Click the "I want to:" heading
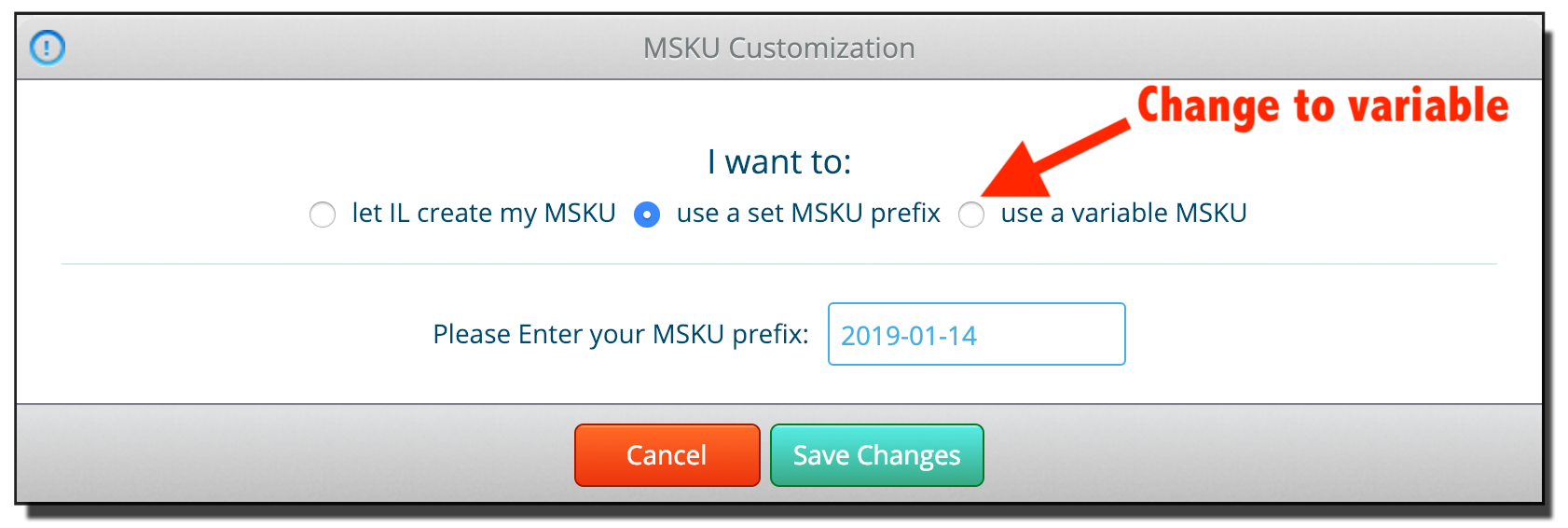The height and width of the screenshot is (528, 1568). pos(779,161)
